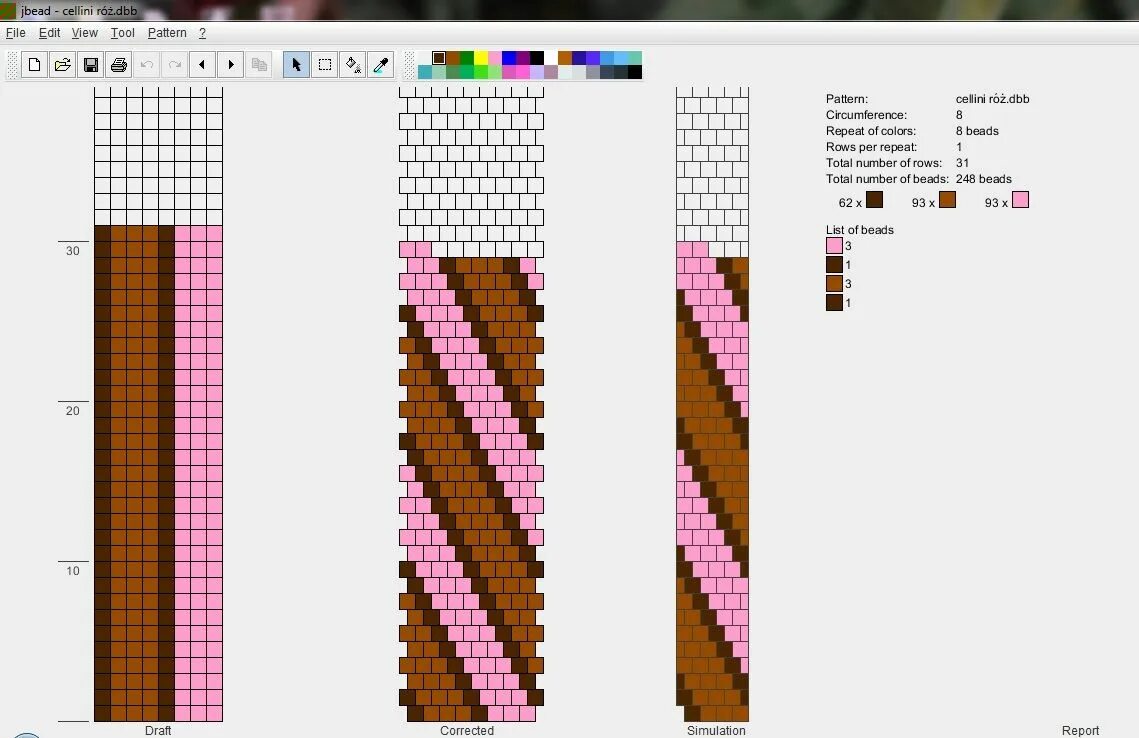Pick the light pink top-row palette swatch

click(495, 58)
